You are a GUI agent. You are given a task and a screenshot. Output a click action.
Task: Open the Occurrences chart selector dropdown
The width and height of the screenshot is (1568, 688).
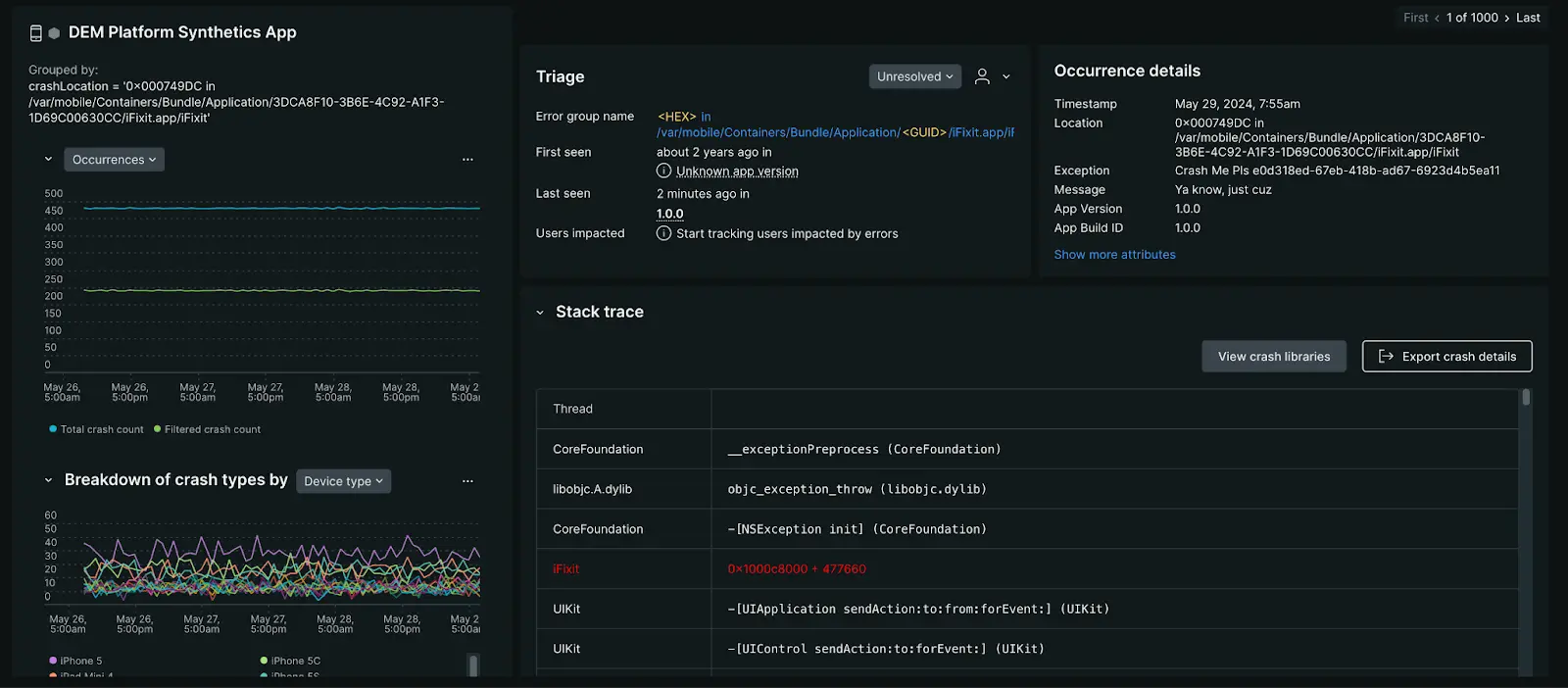tap(114, 160)
